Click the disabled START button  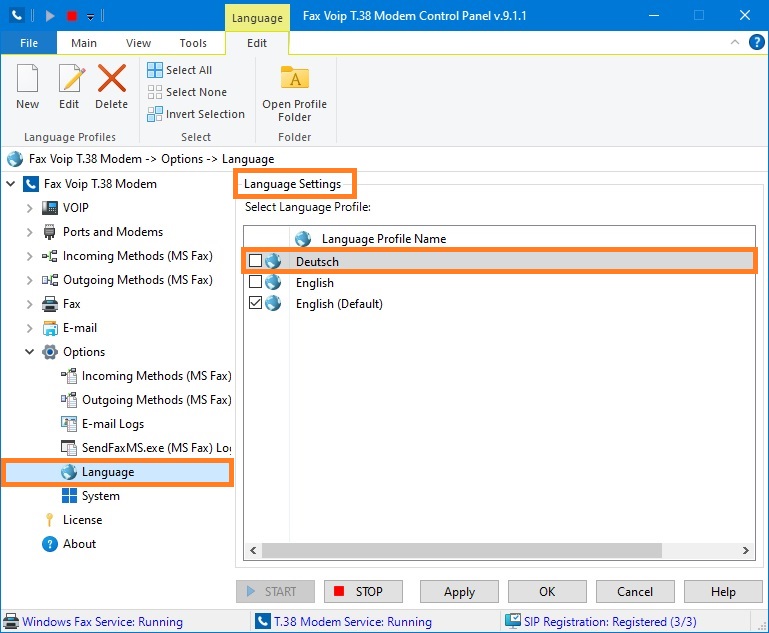[275, 591]
